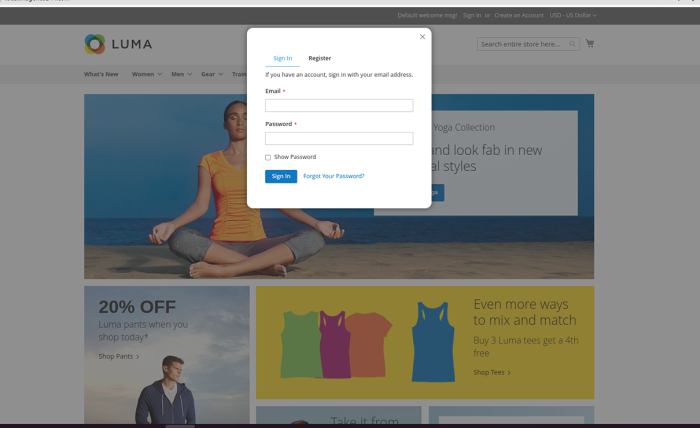The image size is (700, 428).
Task: Close the sign-in popup with the X
Action: click(x=422, y=37)
